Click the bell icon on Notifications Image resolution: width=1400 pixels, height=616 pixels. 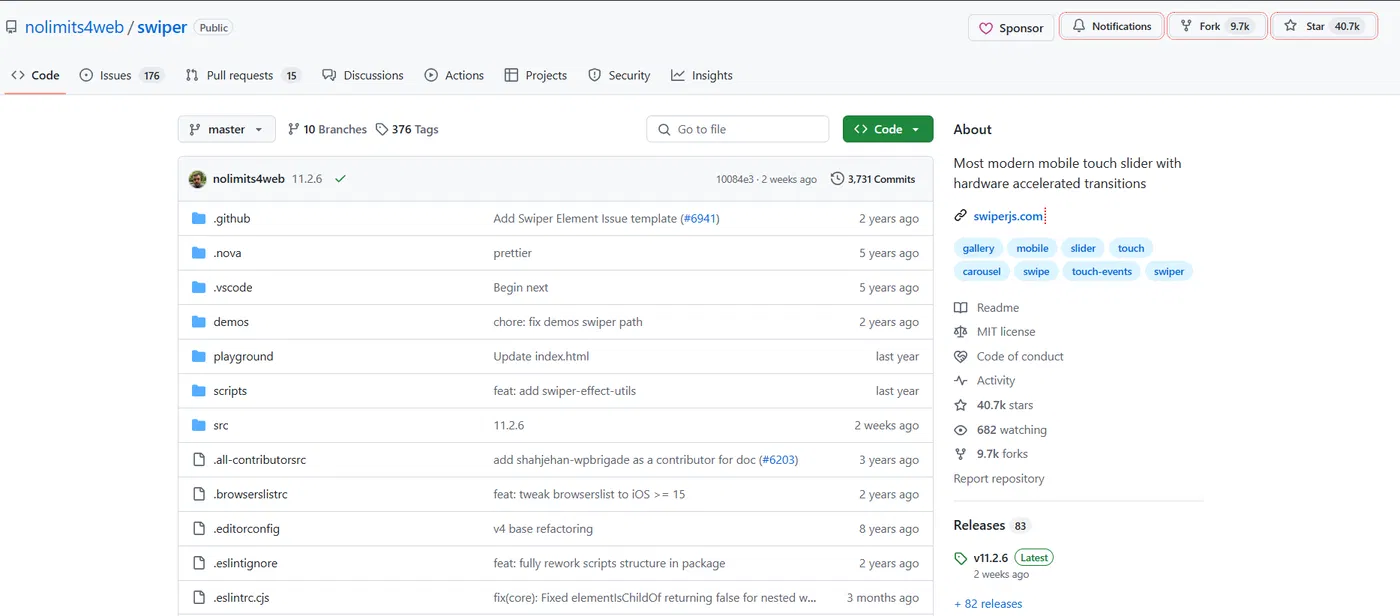click(1079, 26)
